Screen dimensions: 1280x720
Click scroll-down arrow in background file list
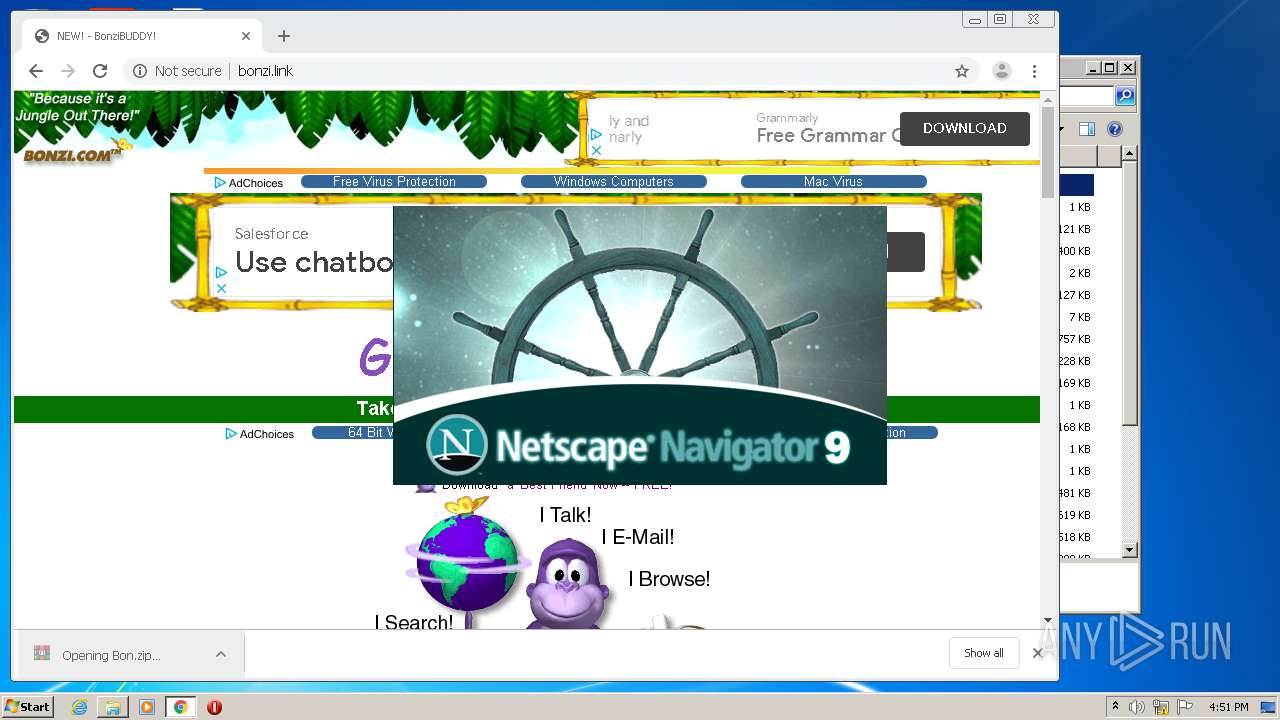tap(1129, 550)
